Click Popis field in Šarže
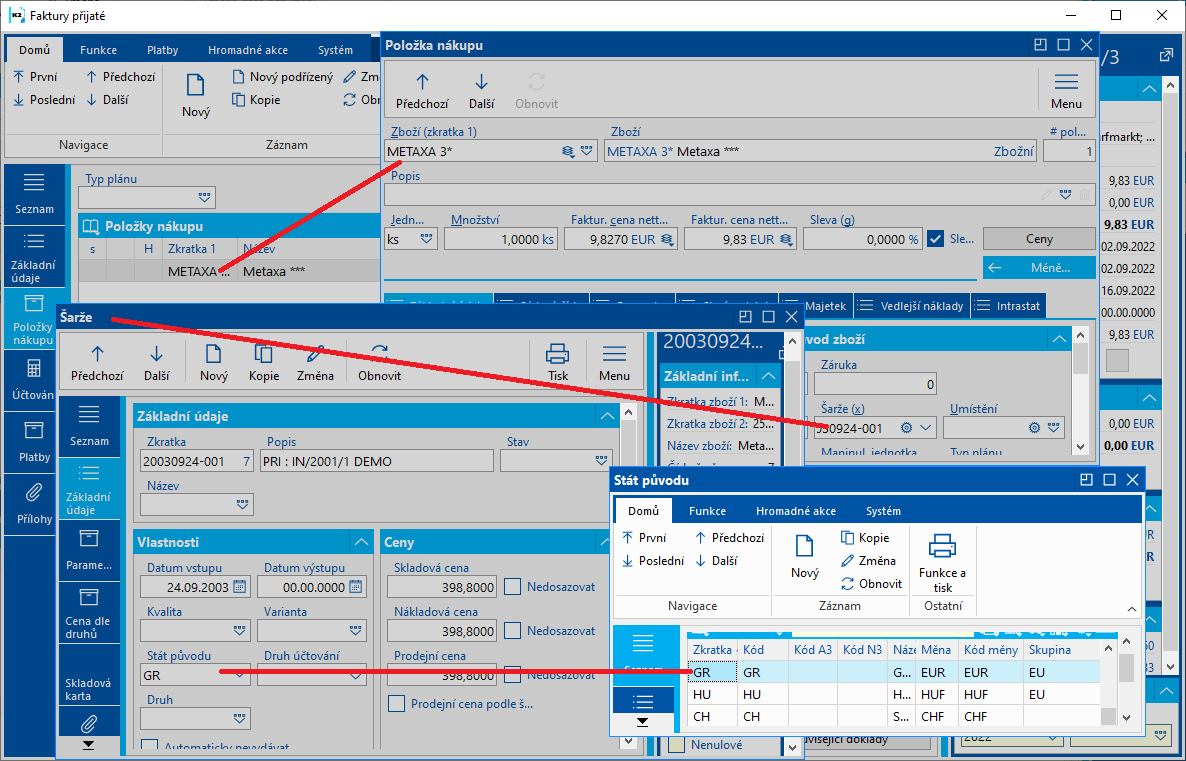 377,461
